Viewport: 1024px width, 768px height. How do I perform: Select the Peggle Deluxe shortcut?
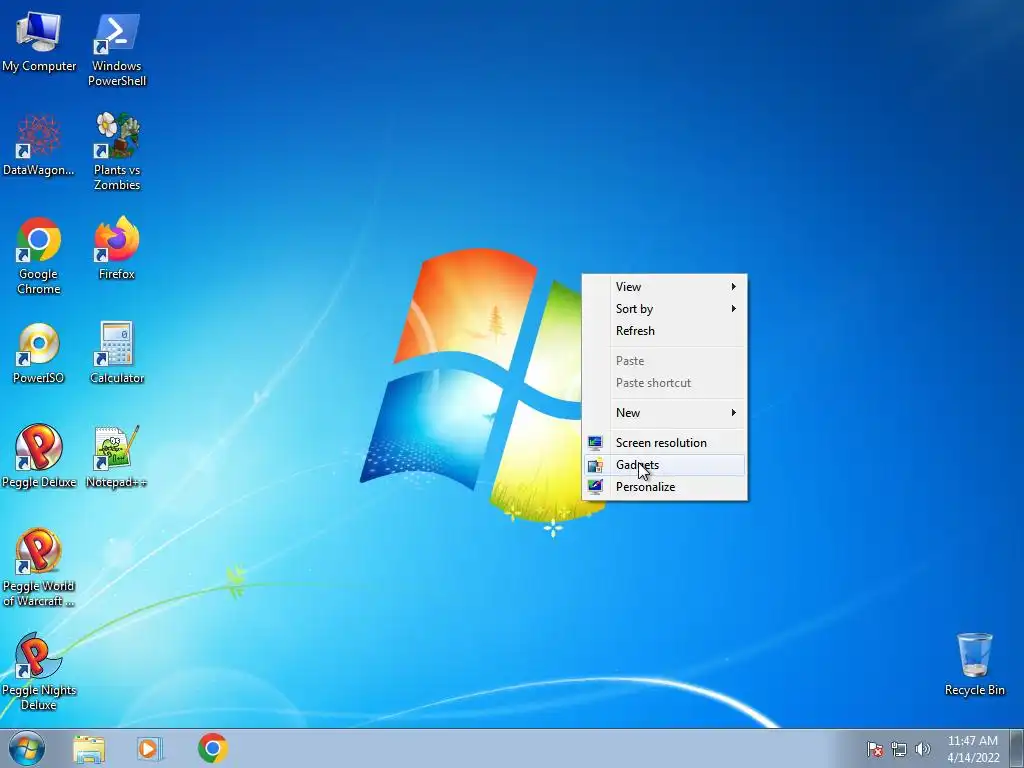click(x=39, y=456)
